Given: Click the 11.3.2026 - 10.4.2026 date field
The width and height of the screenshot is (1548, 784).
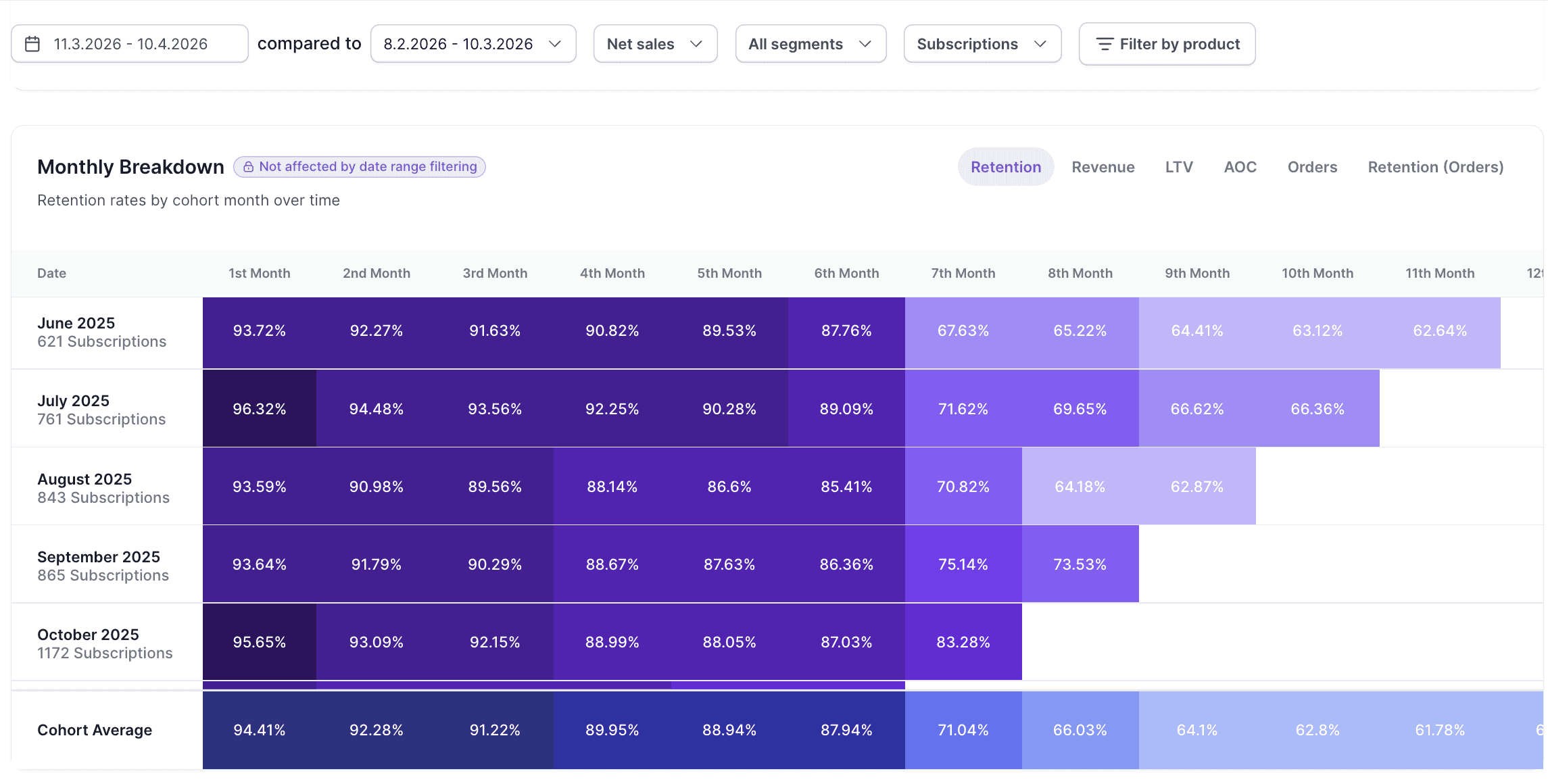Looking at the screenshot, I should pos(130,44).
